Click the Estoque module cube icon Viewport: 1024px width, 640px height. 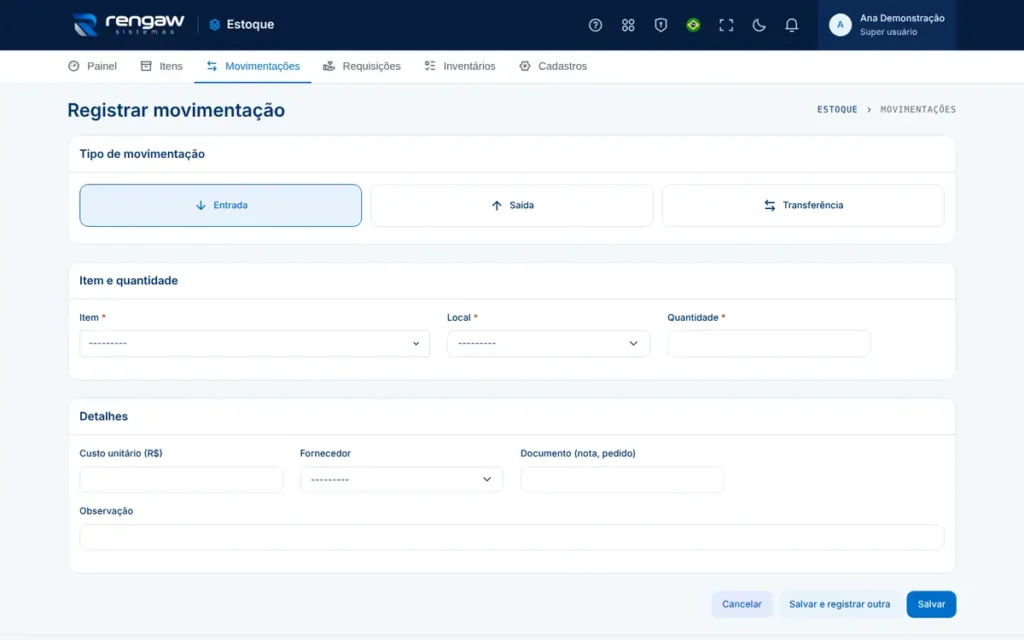point(214,25)
